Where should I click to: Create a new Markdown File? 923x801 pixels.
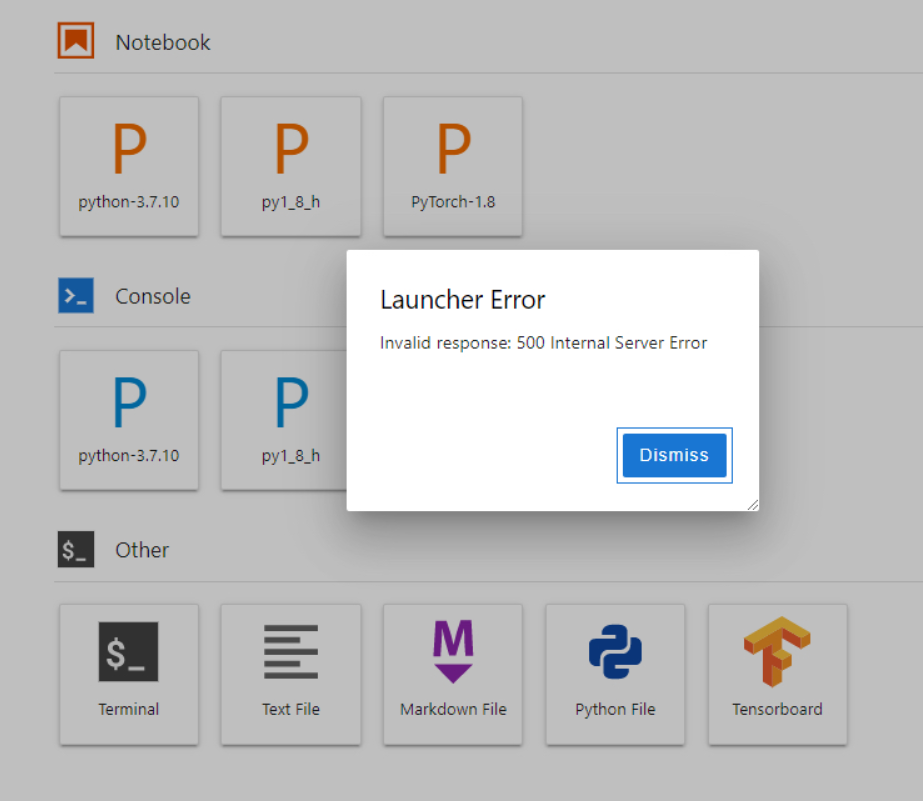(x=453, y=674)
